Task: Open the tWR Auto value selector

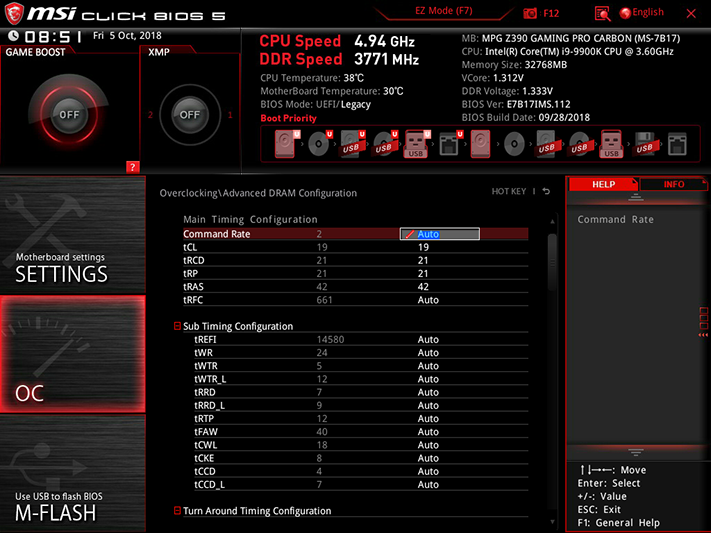Action: click(428, 352)
